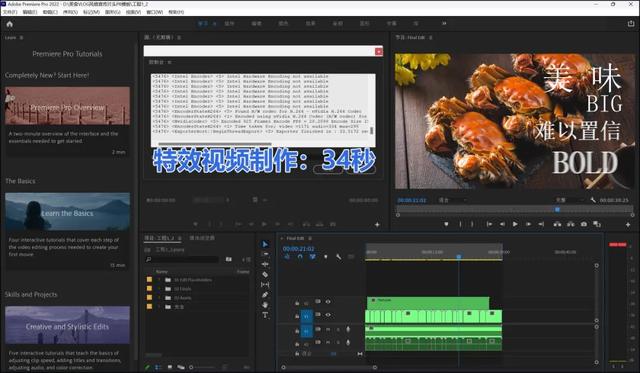
Task: Open the 编辑(E) menu
Action: tap(30, 12)
